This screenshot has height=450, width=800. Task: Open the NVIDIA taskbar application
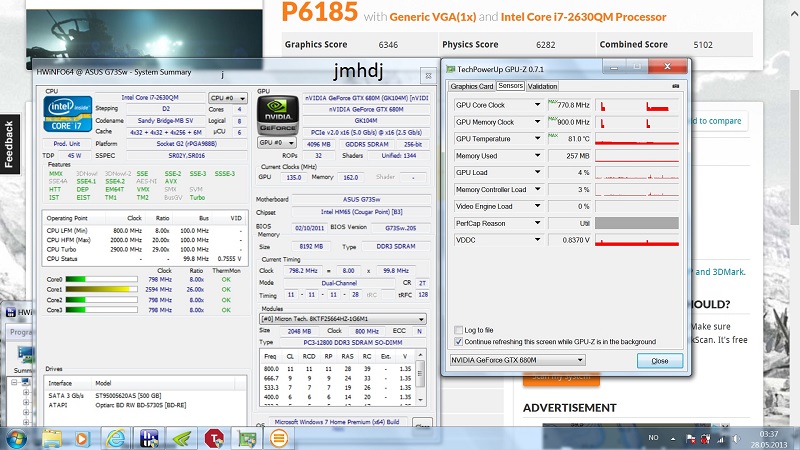[x=182, y=438]
